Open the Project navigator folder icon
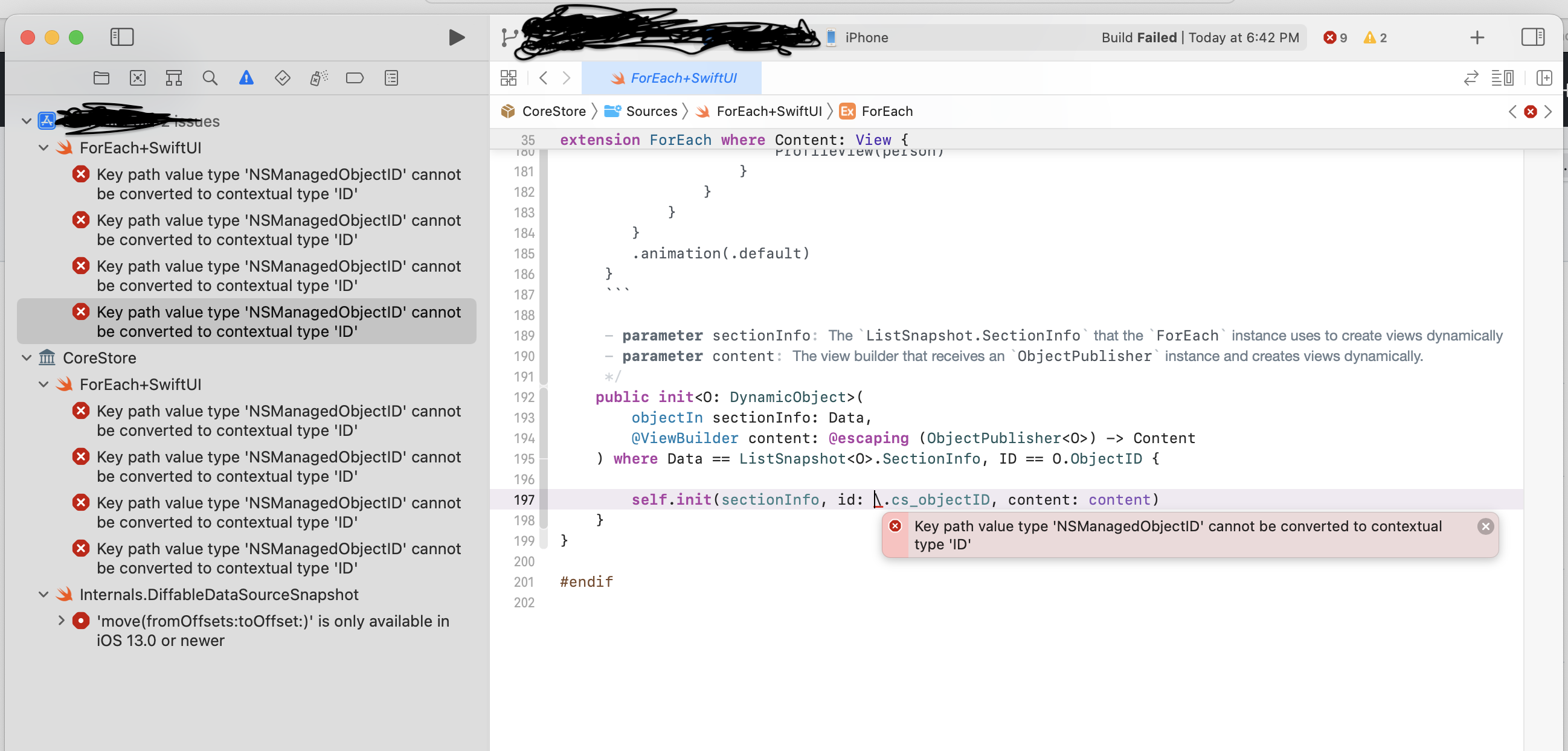 101,78
